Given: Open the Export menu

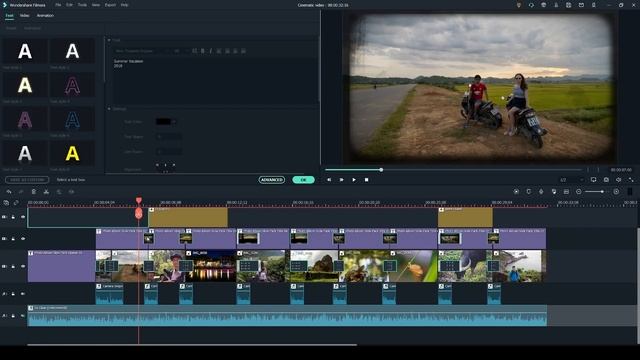Looking at the screenshot, I should [110, 5].
